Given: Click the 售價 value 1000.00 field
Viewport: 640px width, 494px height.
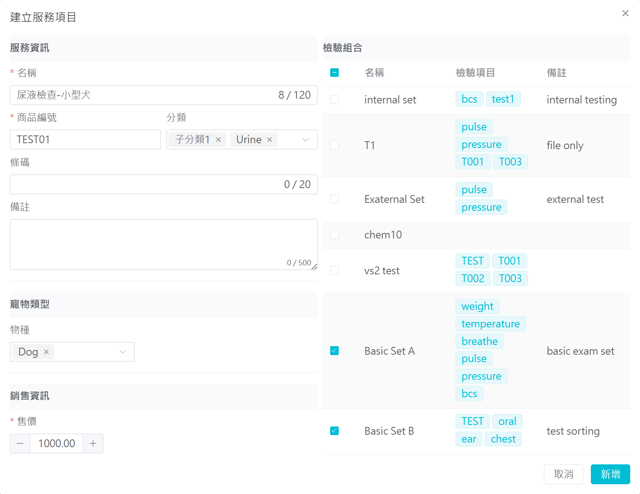Looking at the screenshot, I should coord(57,443).
